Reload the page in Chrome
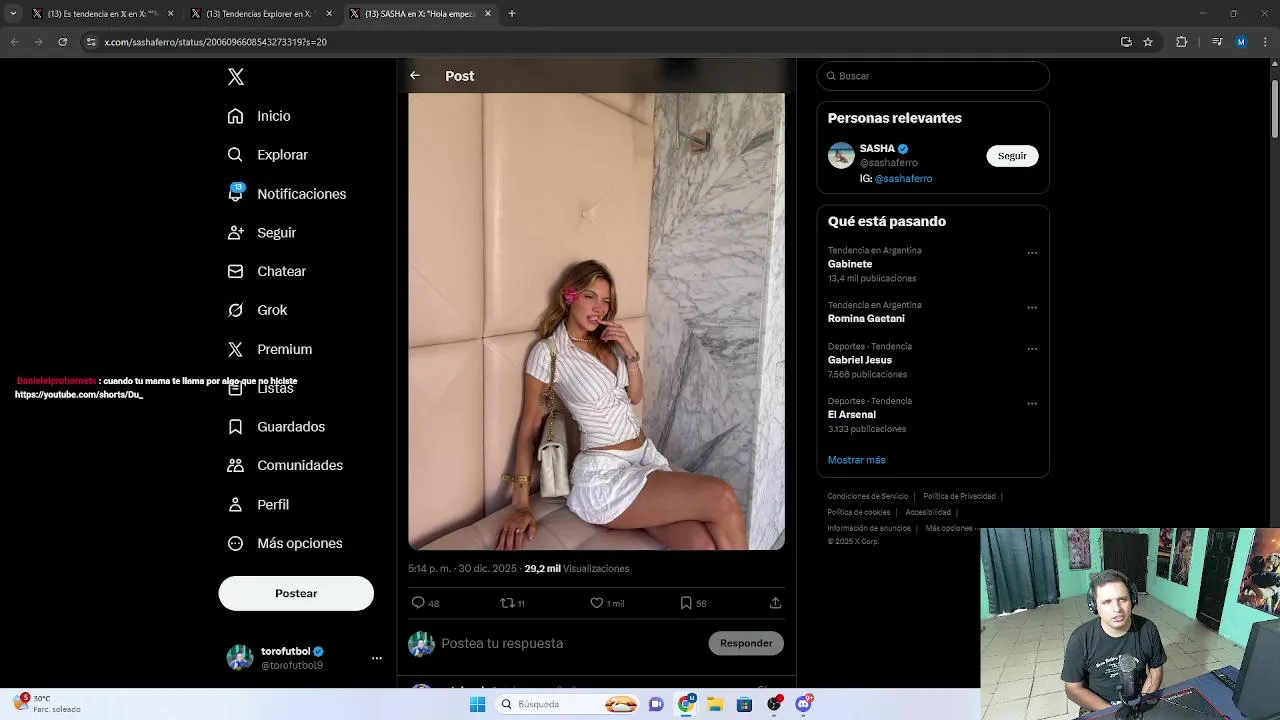This screenshot has height=720, width=1280. click(x=62, y=42)
